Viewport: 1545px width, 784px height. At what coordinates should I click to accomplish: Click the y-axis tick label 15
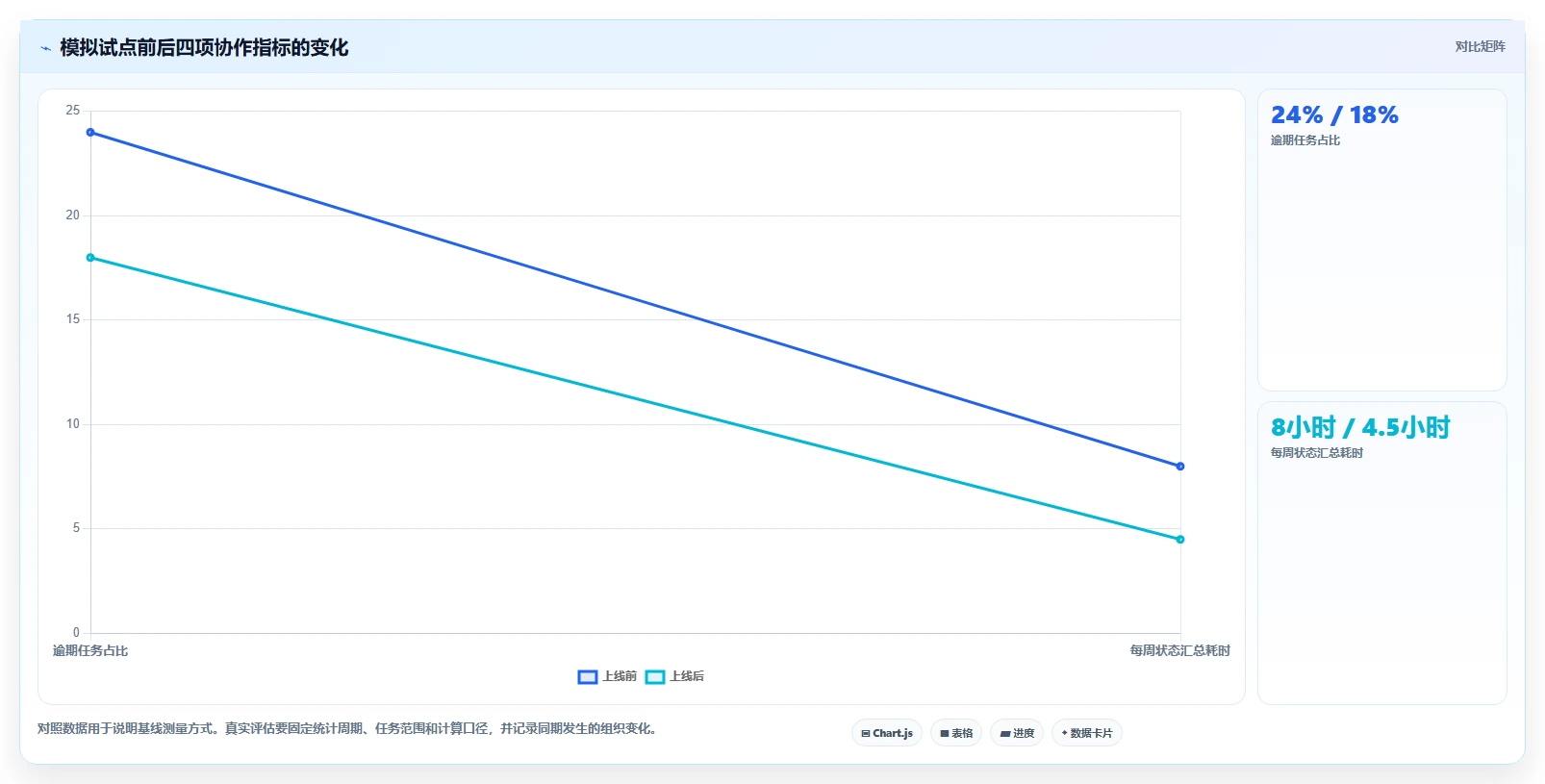point(73,319)
